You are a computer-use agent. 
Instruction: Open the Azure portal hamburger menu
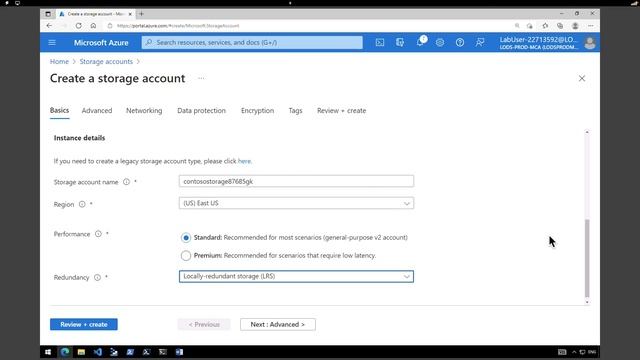point(52,42)
